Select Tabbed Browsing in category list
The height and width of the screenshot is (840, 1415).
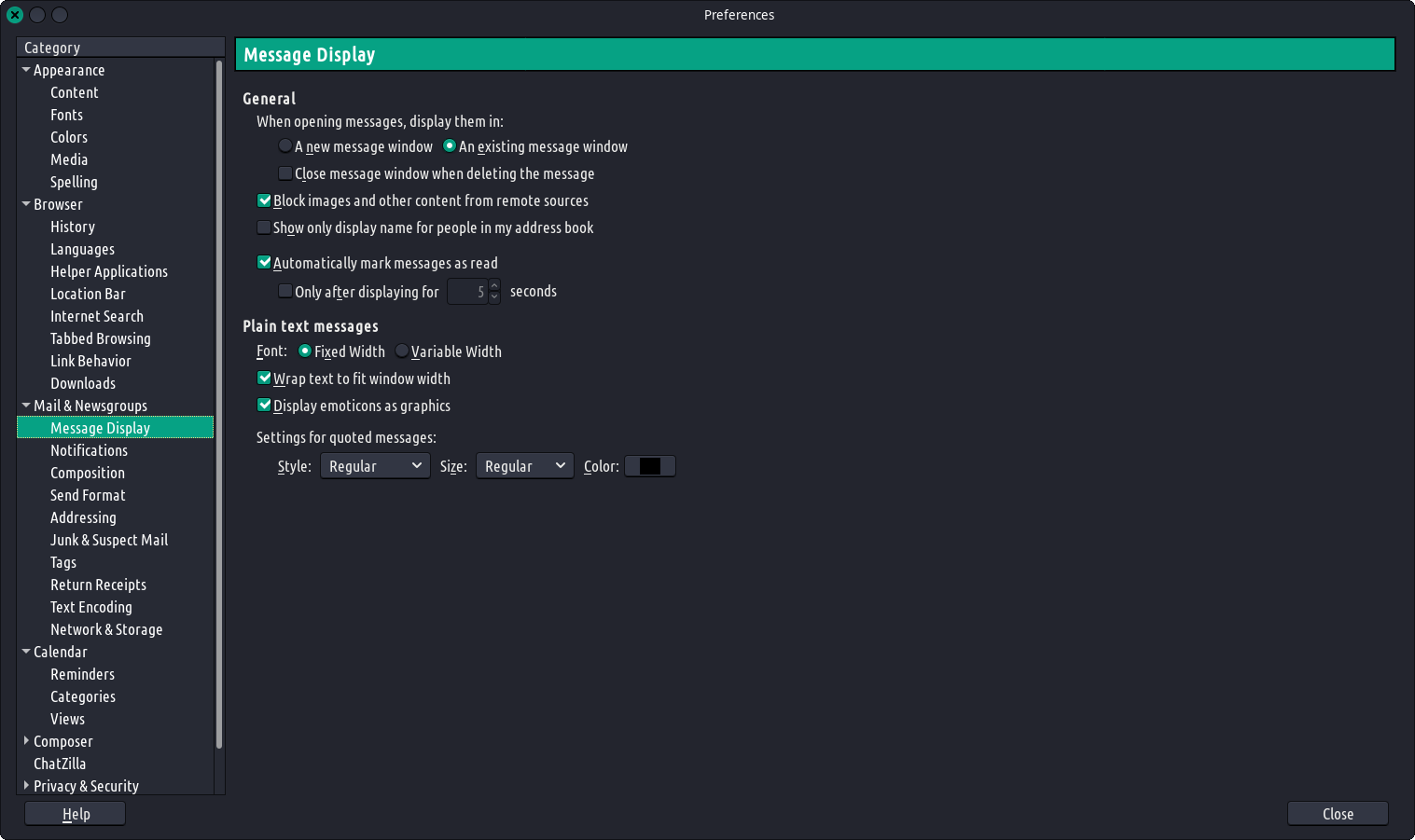click(100, 338)
